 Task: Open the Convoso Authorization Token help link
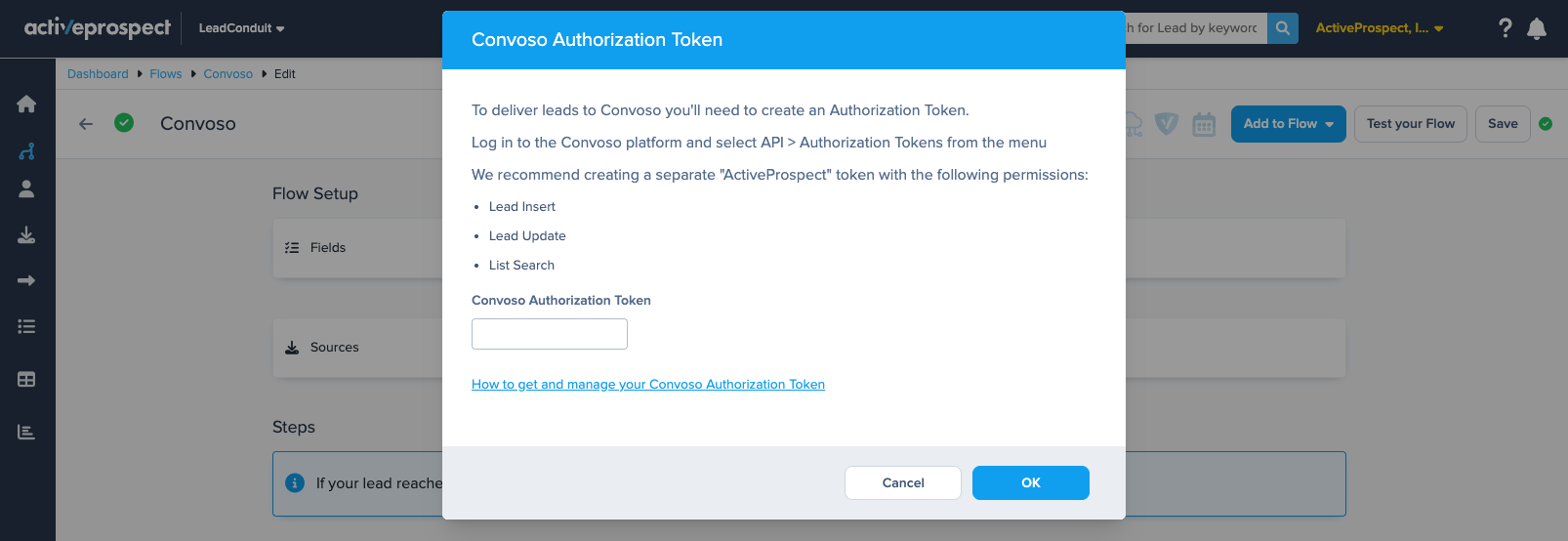tap(648, 385)
